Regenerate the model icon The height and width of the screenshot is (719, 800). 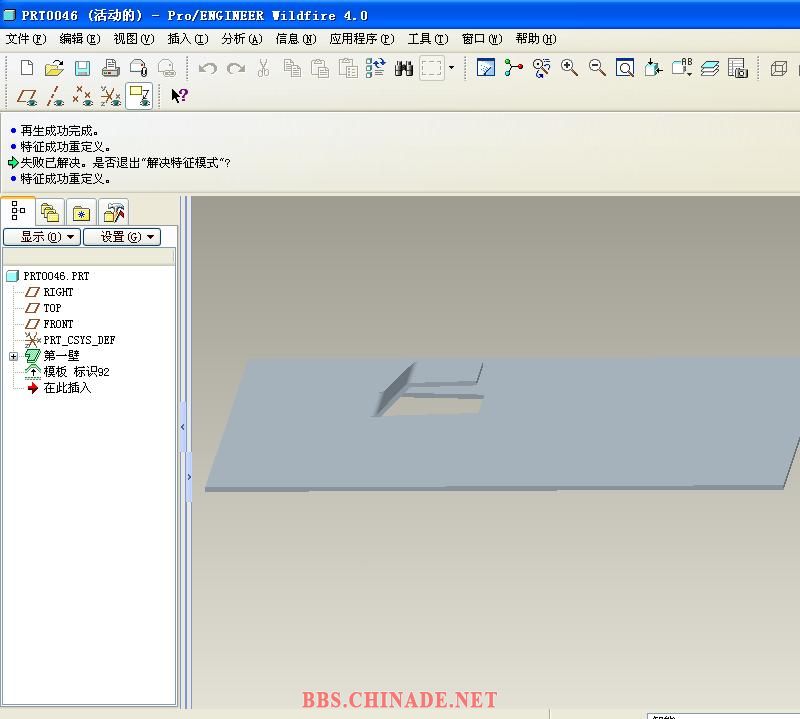376,68
